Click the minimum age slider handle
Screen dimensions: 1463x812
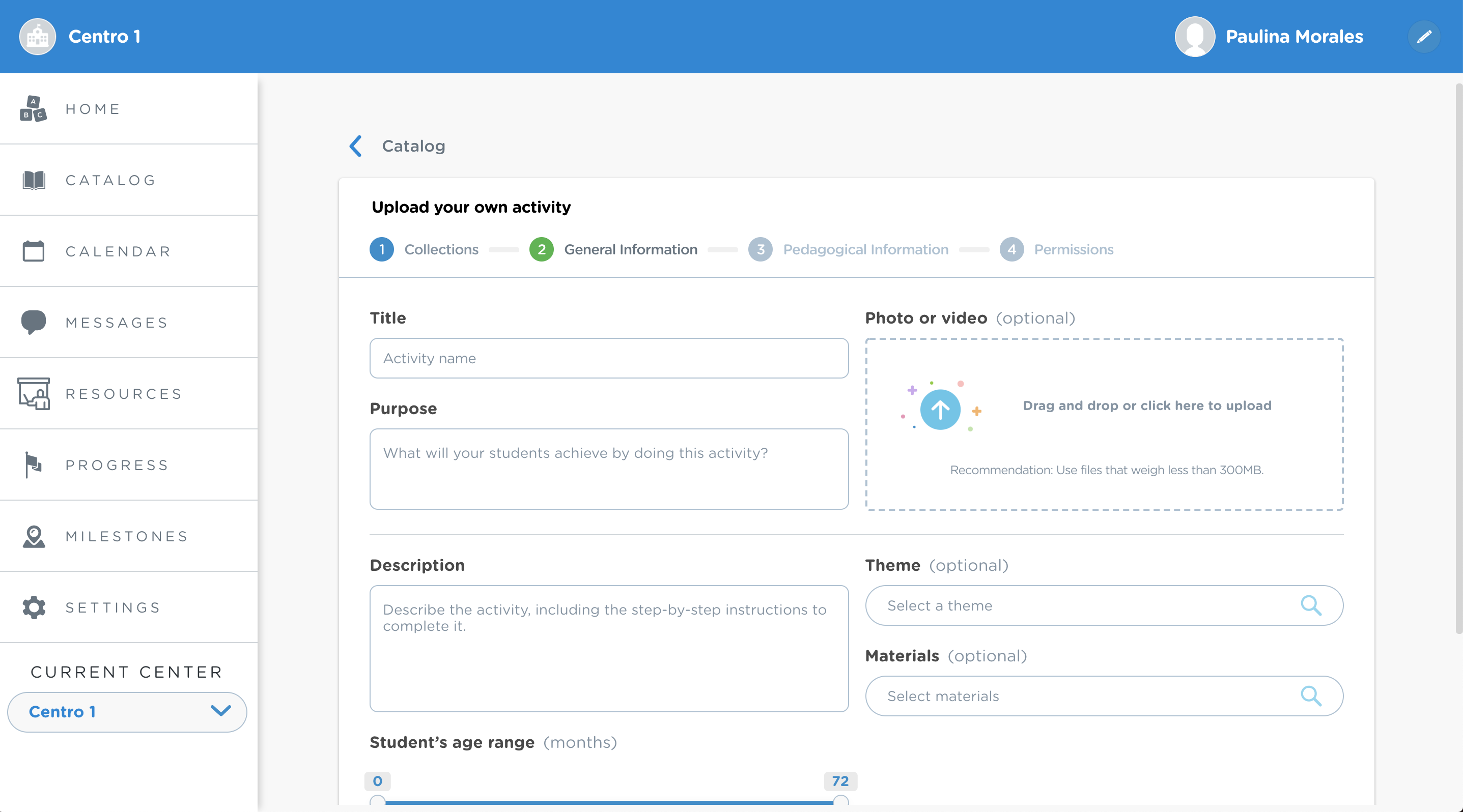(x=378, y=801)
